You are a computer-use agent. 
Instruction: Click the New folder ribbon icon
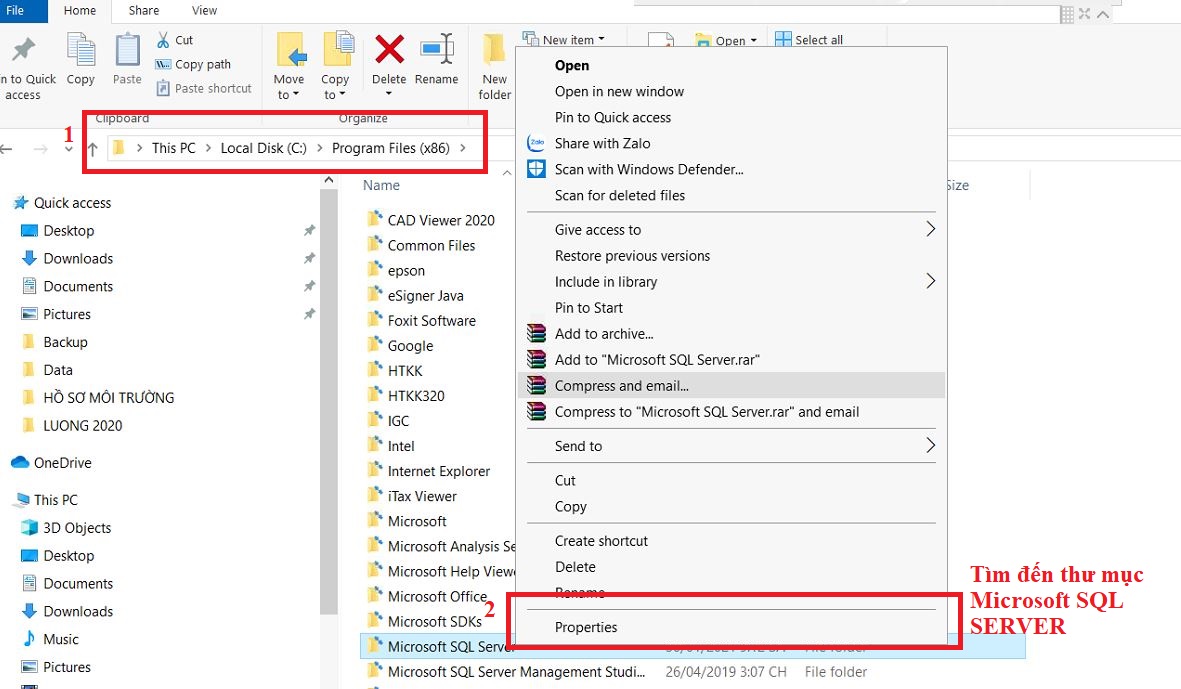pyautogui.click(x=494, y=50)
